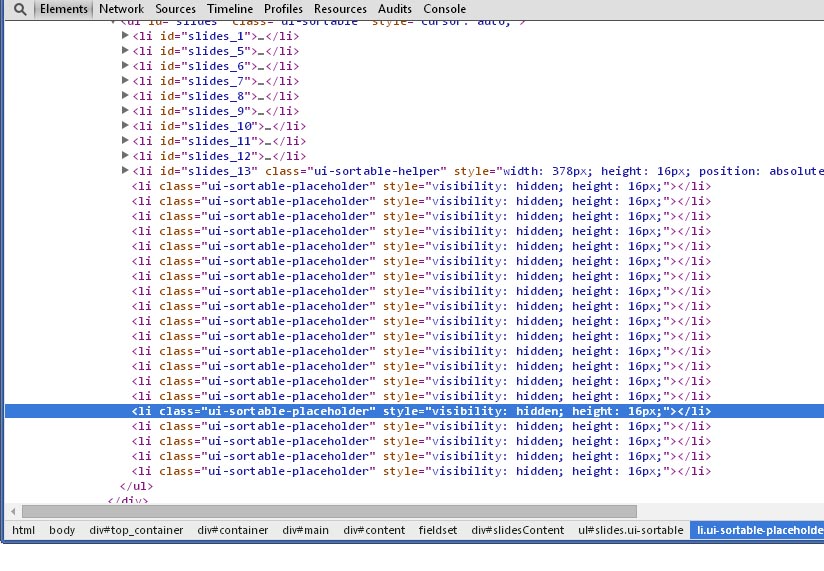Switch to the Network tab

click(121, 9)
